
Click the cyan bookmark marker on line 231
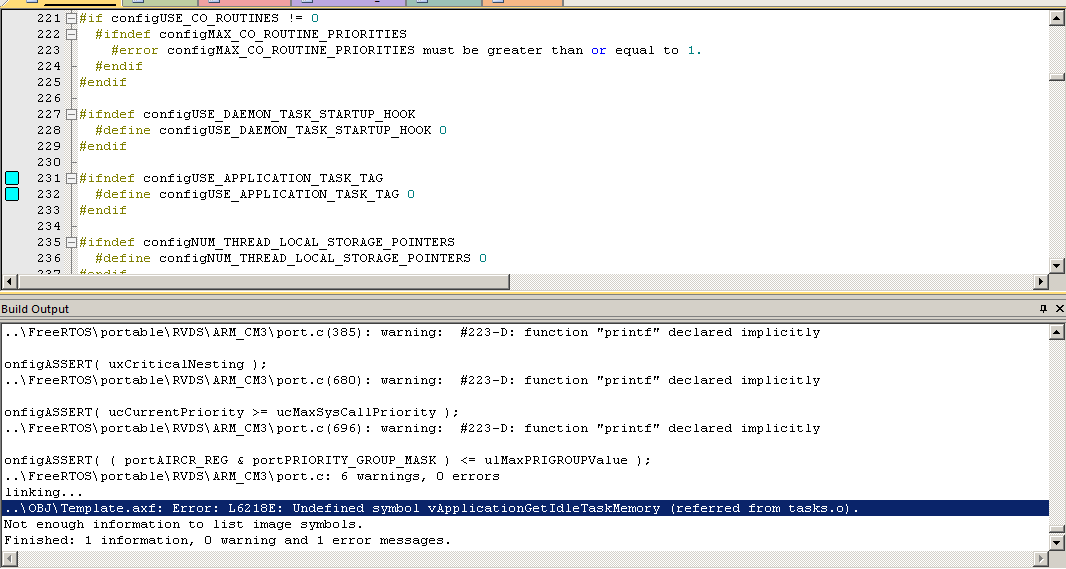(12, 178)
